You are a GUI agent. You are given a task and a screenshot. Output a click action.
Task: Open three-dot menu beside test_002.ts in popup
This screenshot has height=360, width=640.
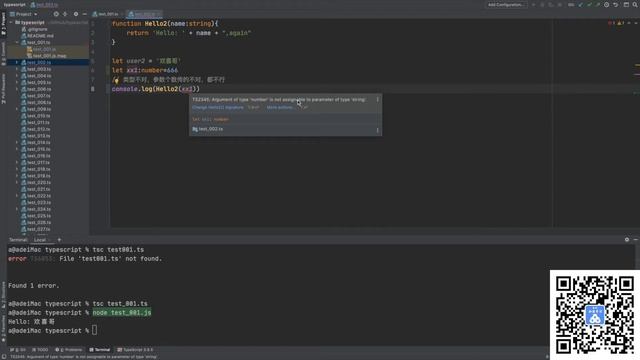(378, 131)
